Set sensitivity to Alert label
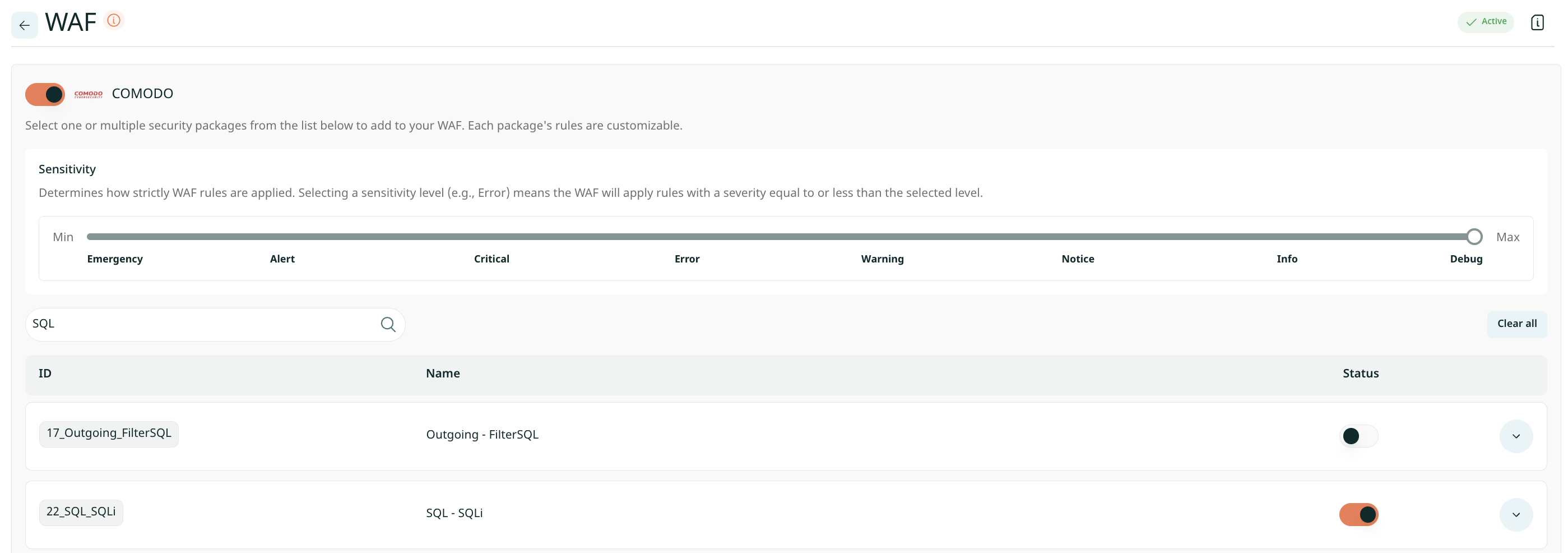 (282, 259)
